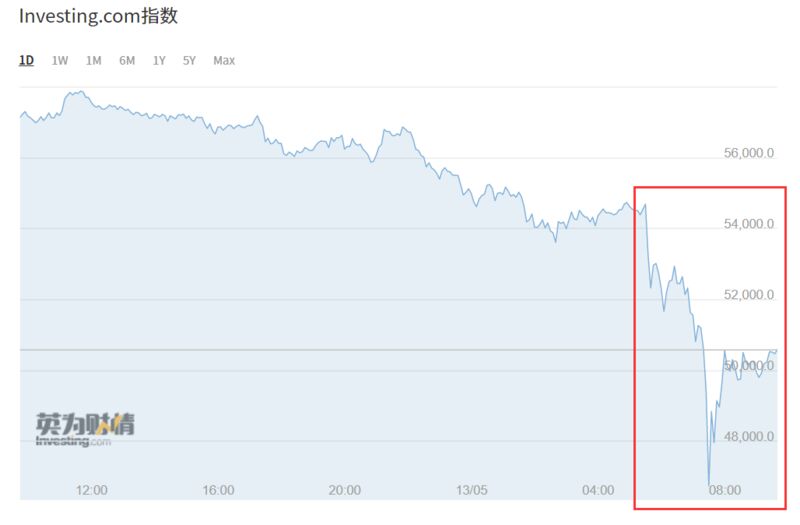Click the 英为财情 Investing.com watermark logo
The height and width of the screenshot is (525, 800).
coord(85,429)
